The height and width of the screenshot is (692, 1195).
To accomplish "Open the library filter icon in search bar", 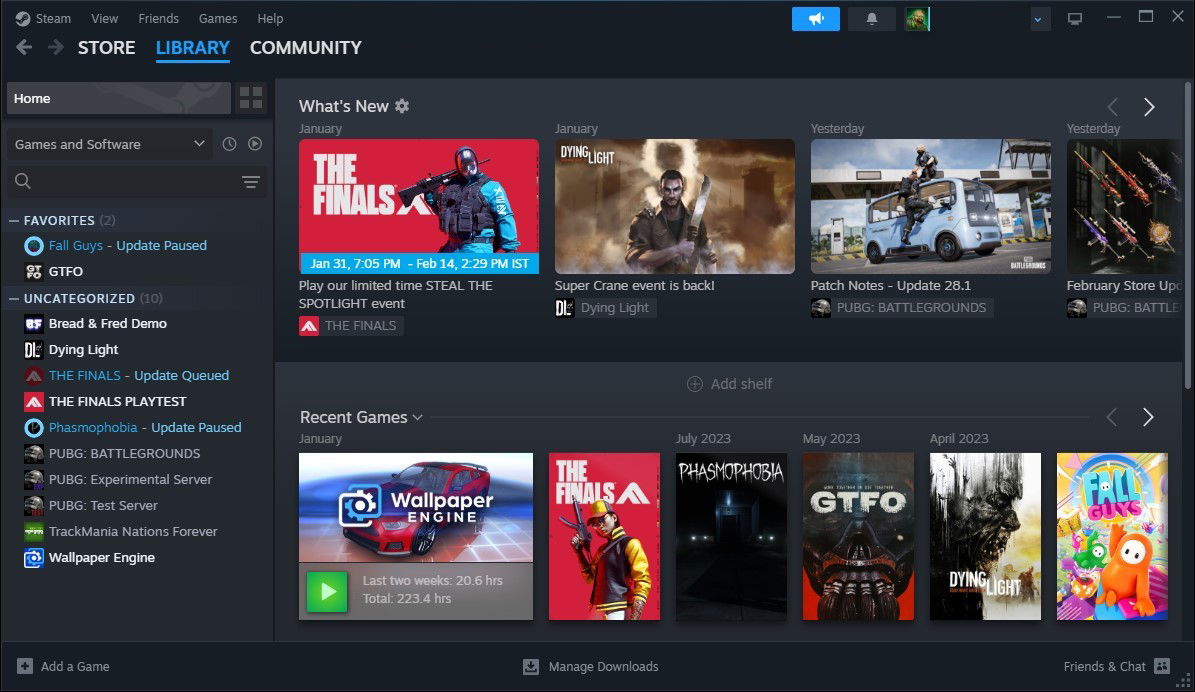I will [251, 181].
